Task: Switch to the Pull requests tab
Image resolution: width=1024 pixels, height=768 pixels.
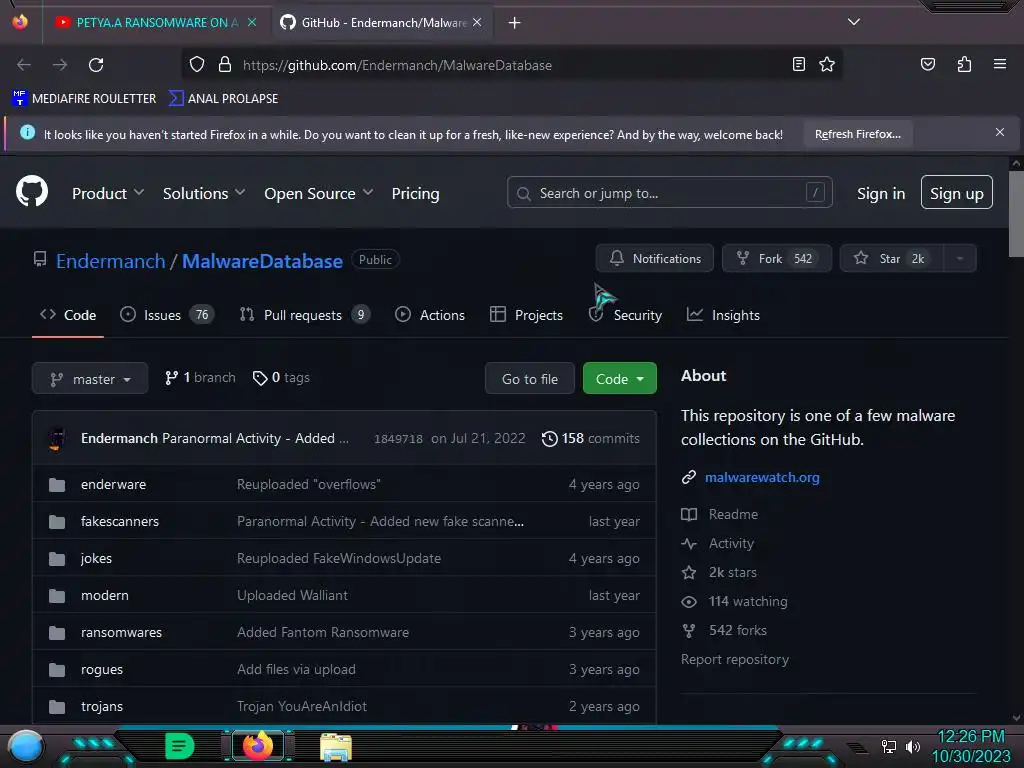Action: (x=304, y=315)
